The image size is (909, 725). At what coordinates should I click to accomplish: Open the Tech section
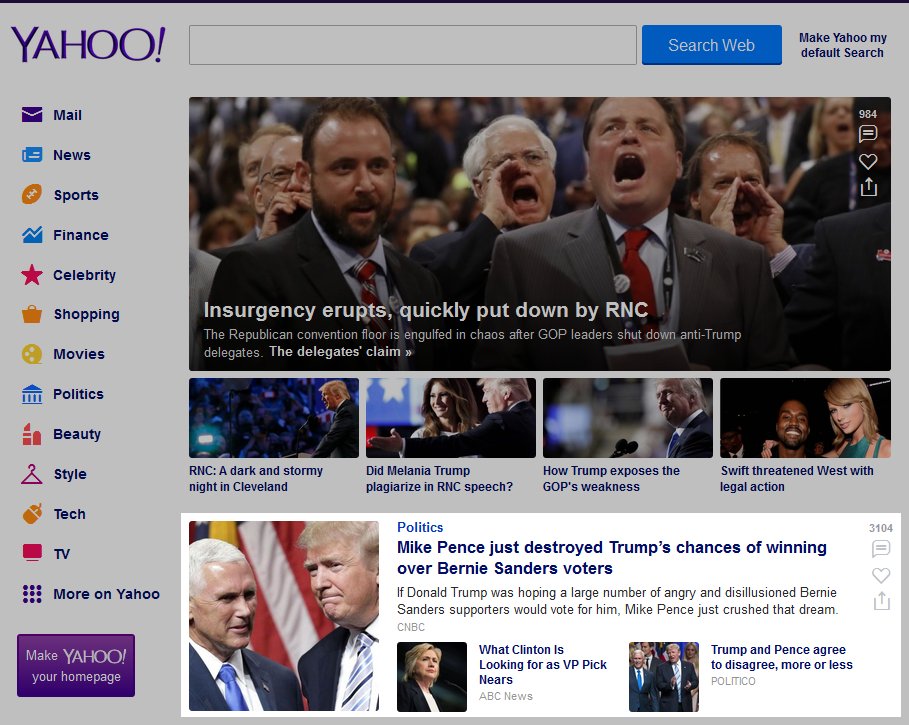(70, 513)
